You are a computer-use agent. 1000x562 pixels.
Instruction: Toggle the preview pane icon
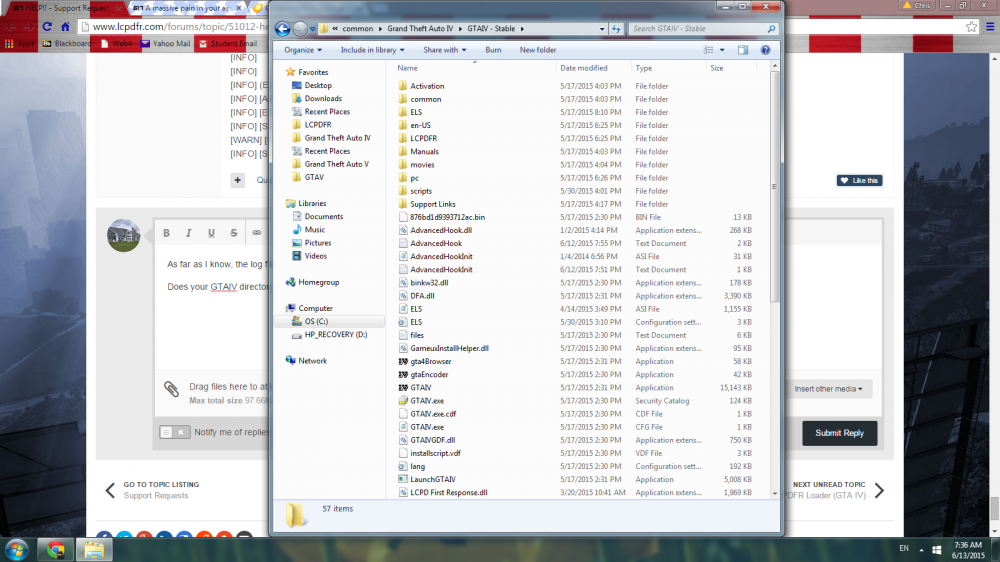tap(743, 50)
